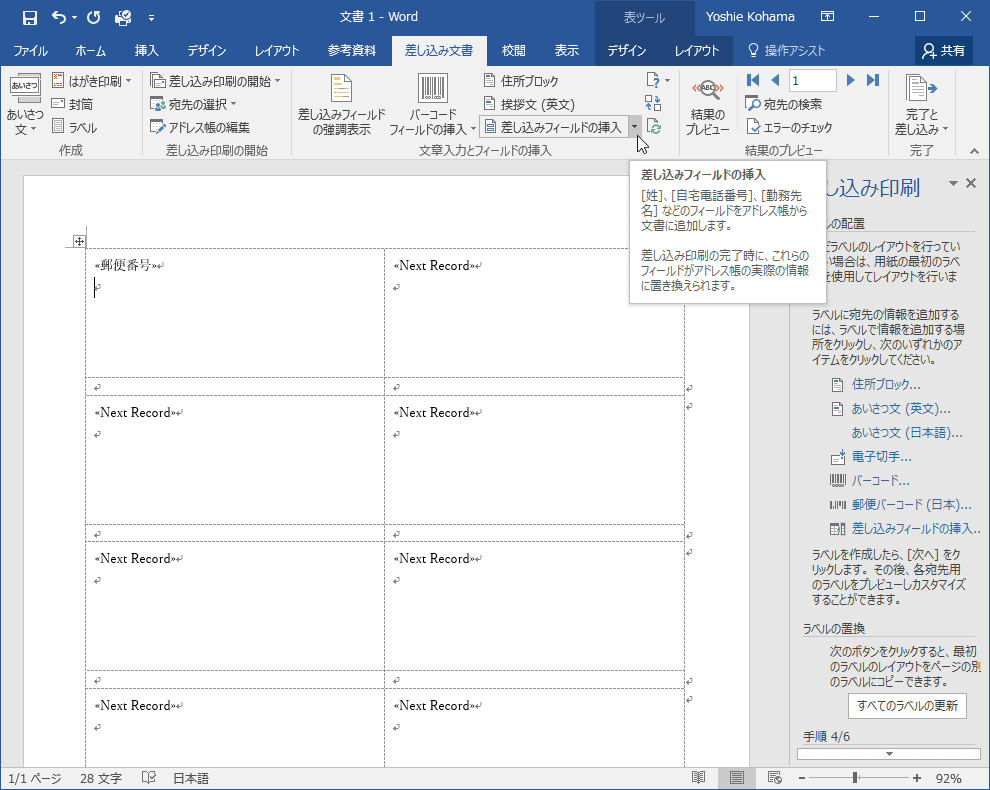The image size is (990, 790).
Task: Click the 封筒 envelope button
Action: 73,104
